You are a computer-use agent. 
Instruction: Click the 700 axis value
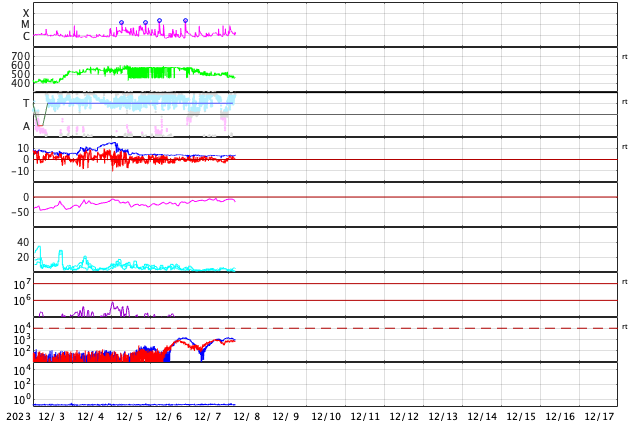pyautogui.click(x=21, y=56)
